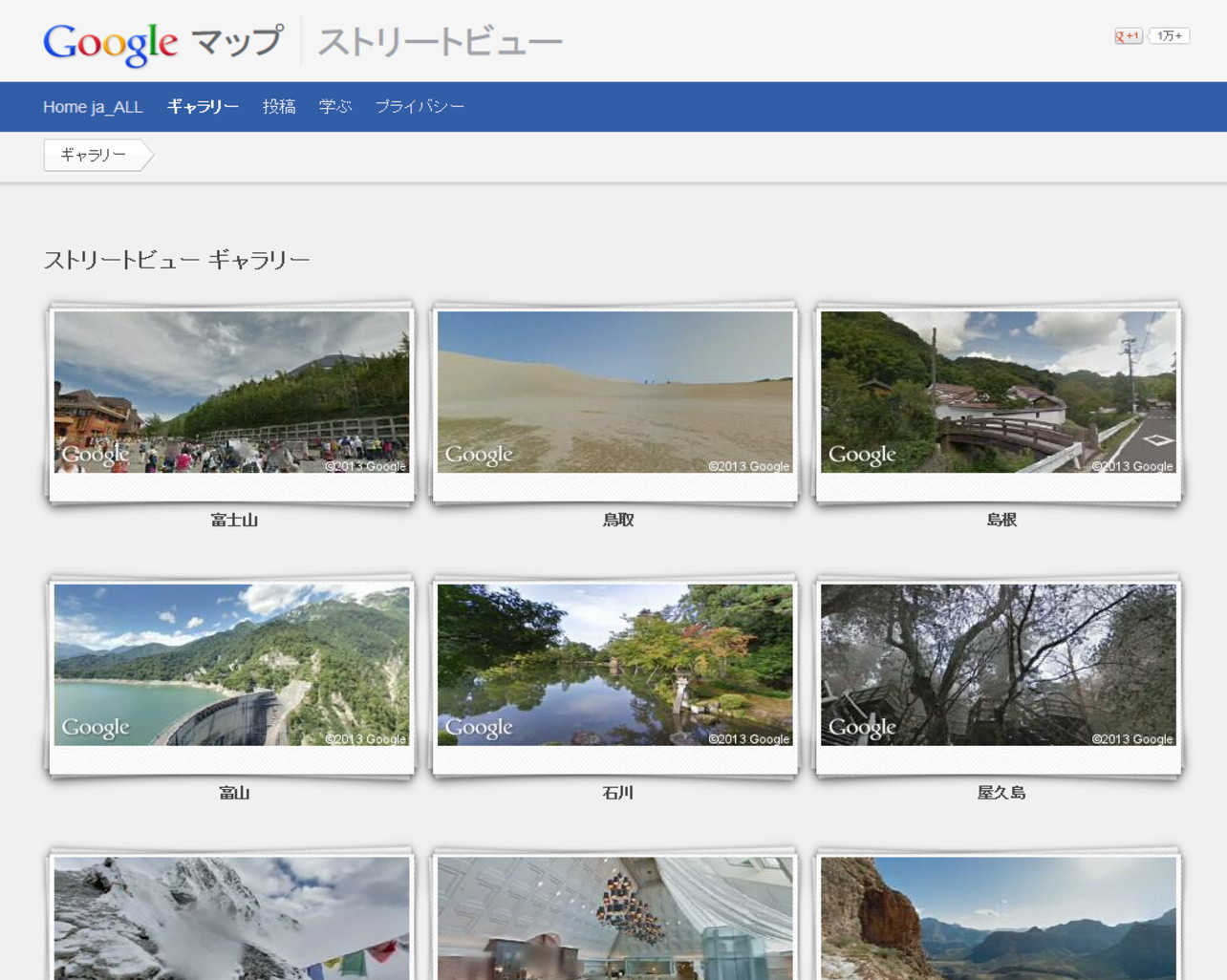Open the 石川 garden pond thumbnail

(614, 665)
